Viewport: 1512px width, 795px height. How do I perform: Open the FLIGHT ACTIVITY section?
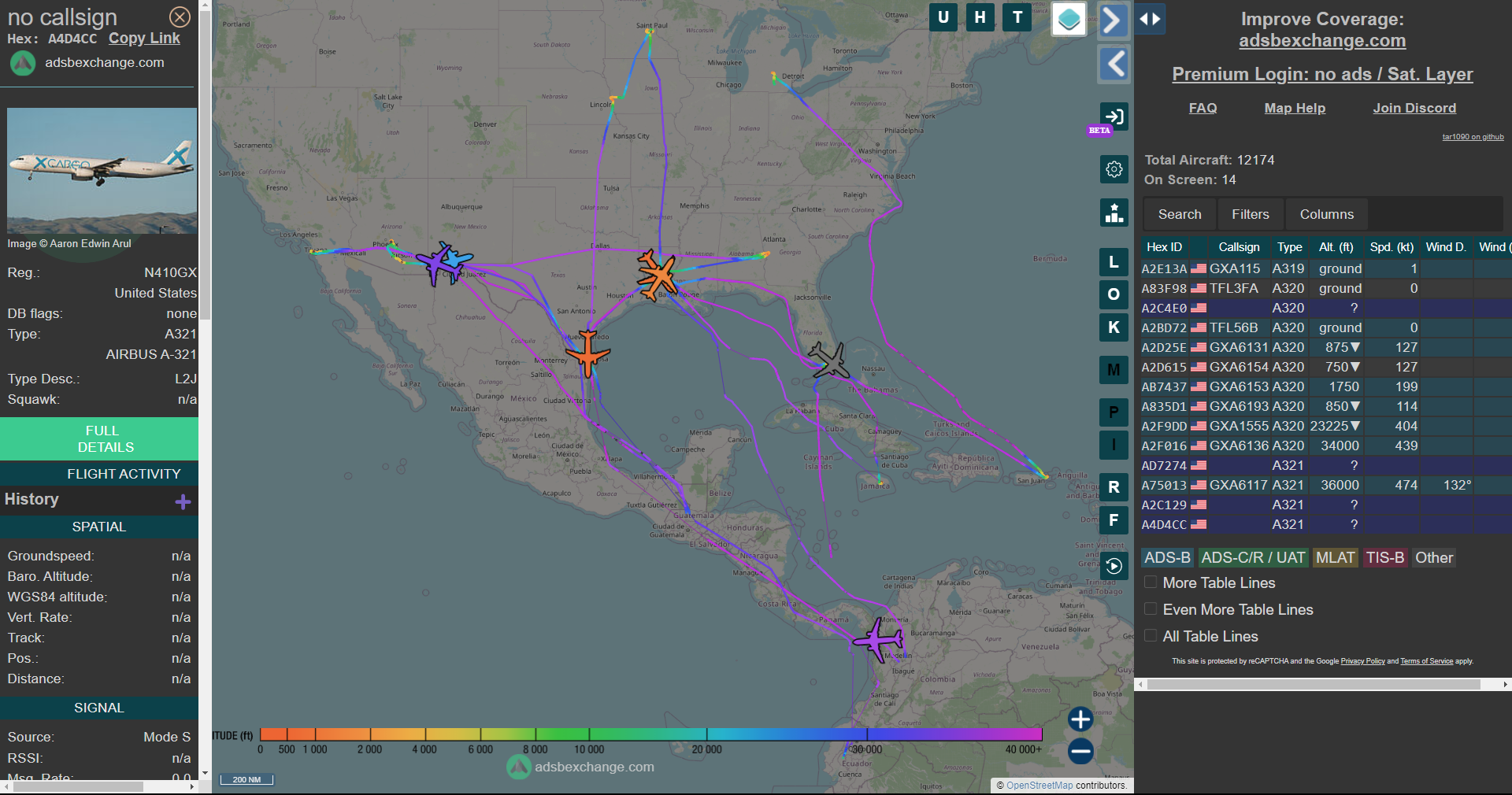point(99,474)
